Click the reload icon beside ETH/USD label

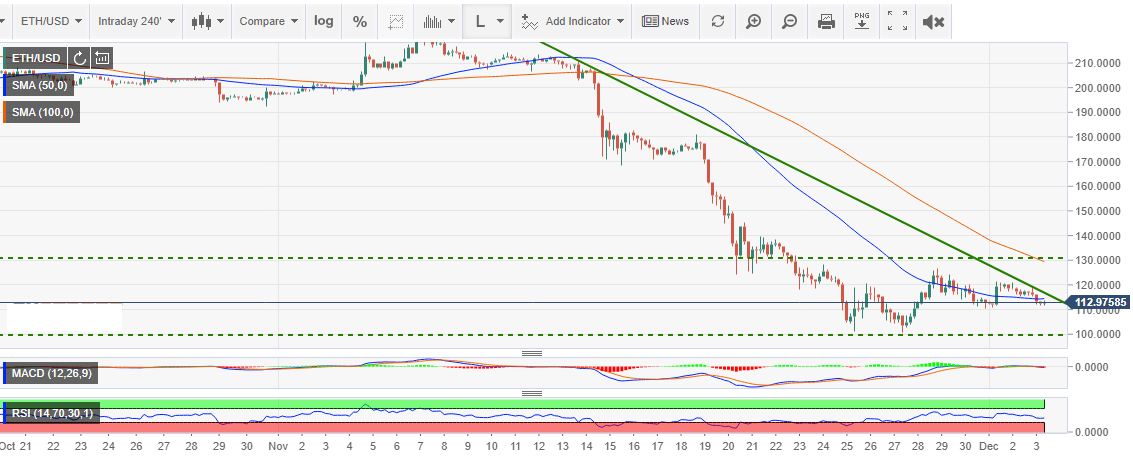pyautogui.click(x=80, y=58)
